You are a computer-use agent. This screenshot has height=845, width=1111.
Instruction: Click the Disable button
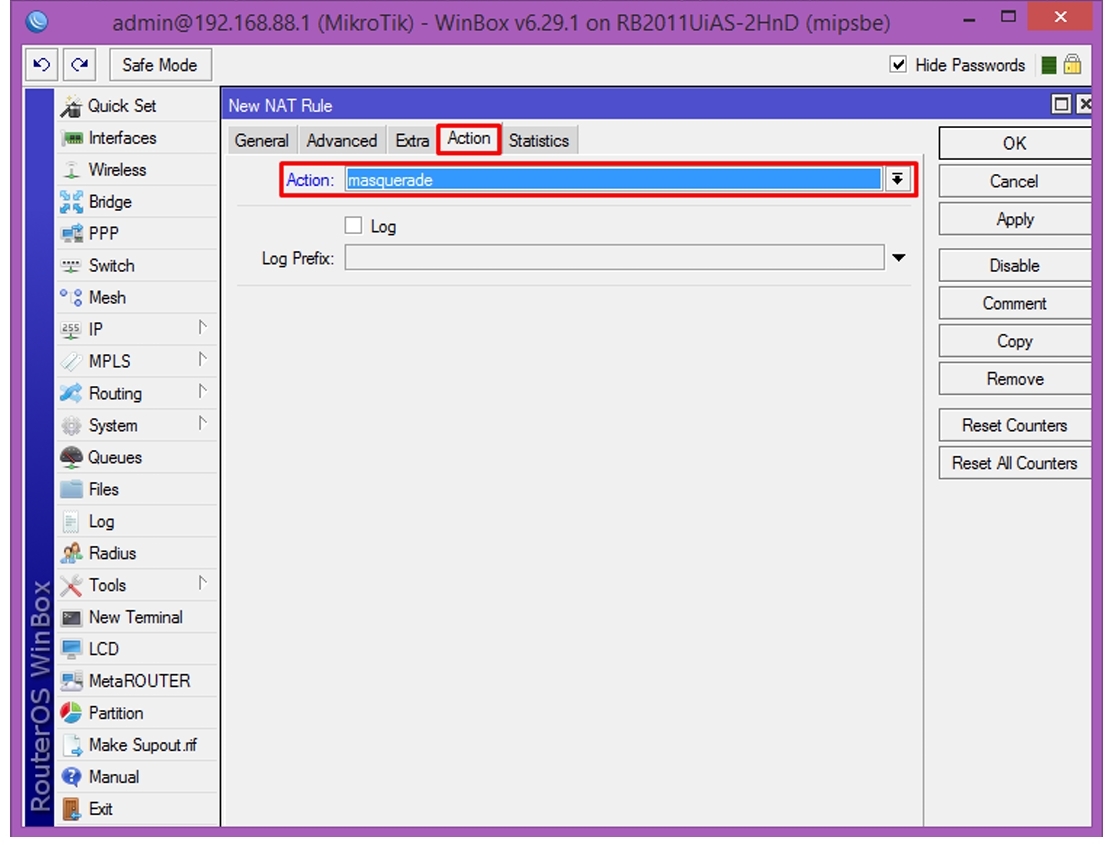click(x=1015, y=266)
